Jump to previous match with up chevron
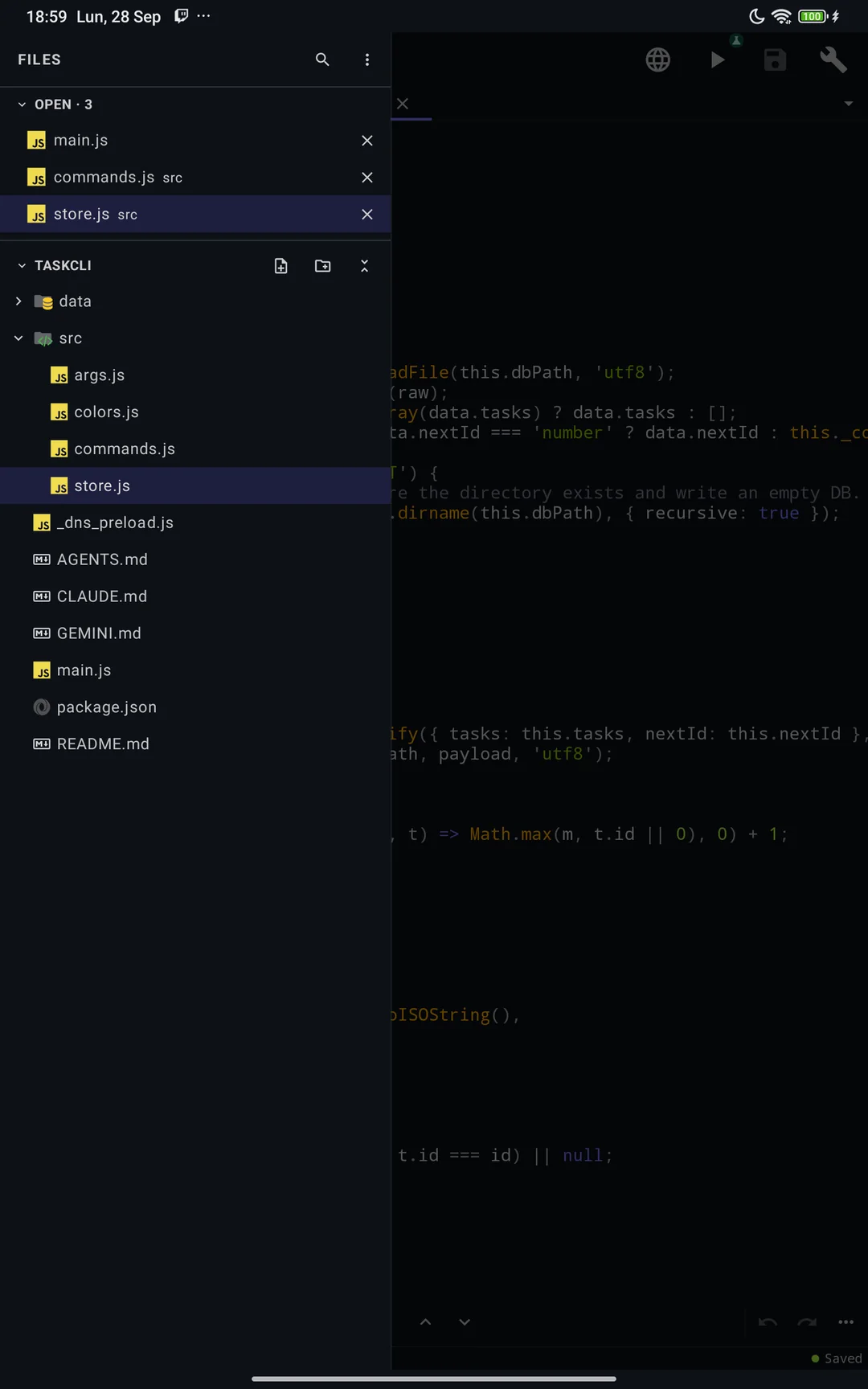Screen dimensions: 868x1389 pyautogui.click(x=426, y=1322)
